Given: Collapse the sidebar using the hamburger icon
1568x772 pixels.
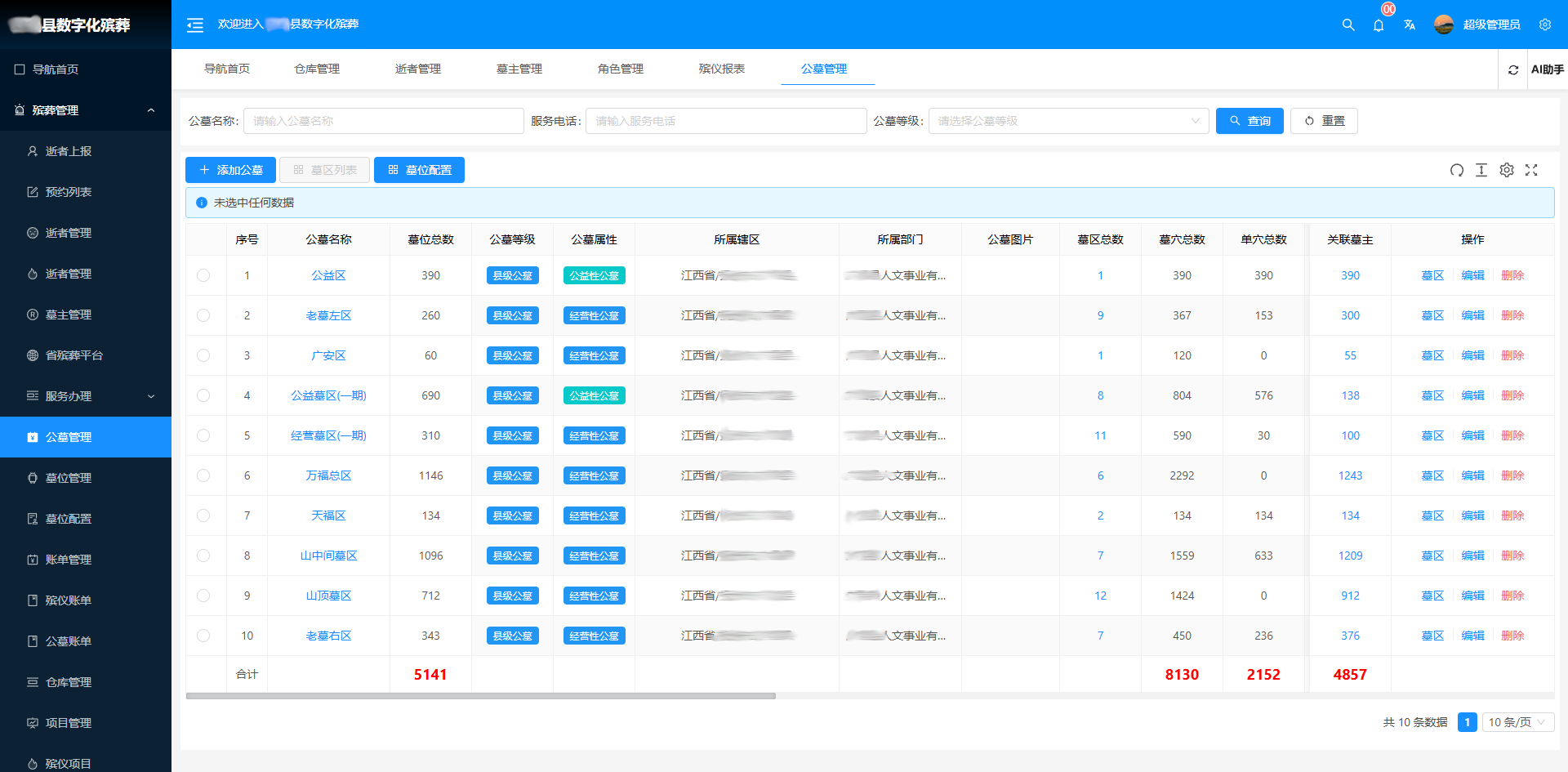Looking at the screenshot, I should 194,25.
